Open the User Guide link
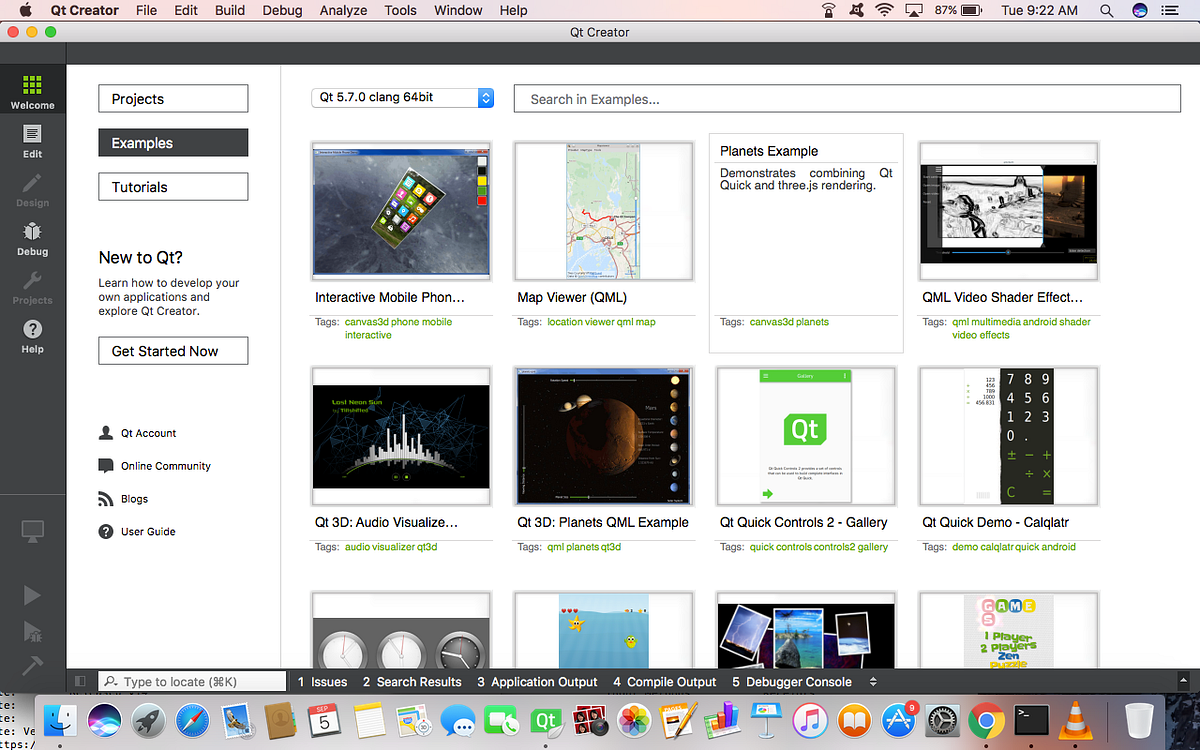The image size is (1200, 750). pyautogui.click(x=148, y=531)
